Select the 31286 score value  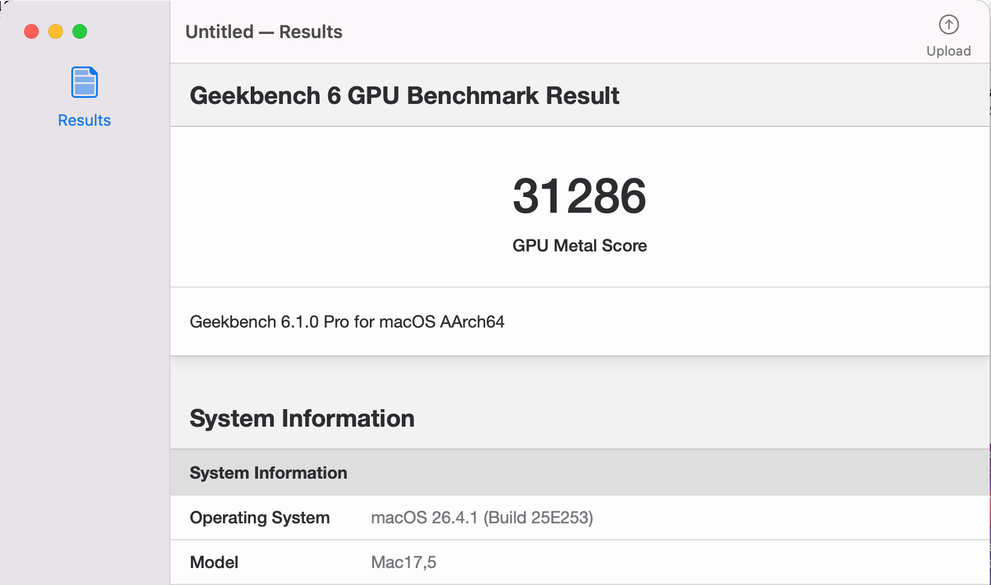point(580,196)
